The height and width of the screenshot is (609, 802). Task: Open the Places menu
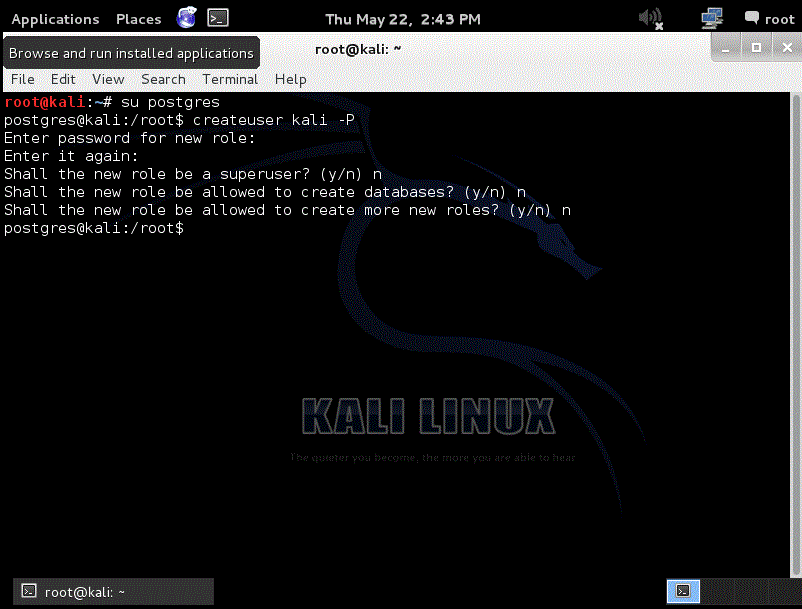pos(138,19)
